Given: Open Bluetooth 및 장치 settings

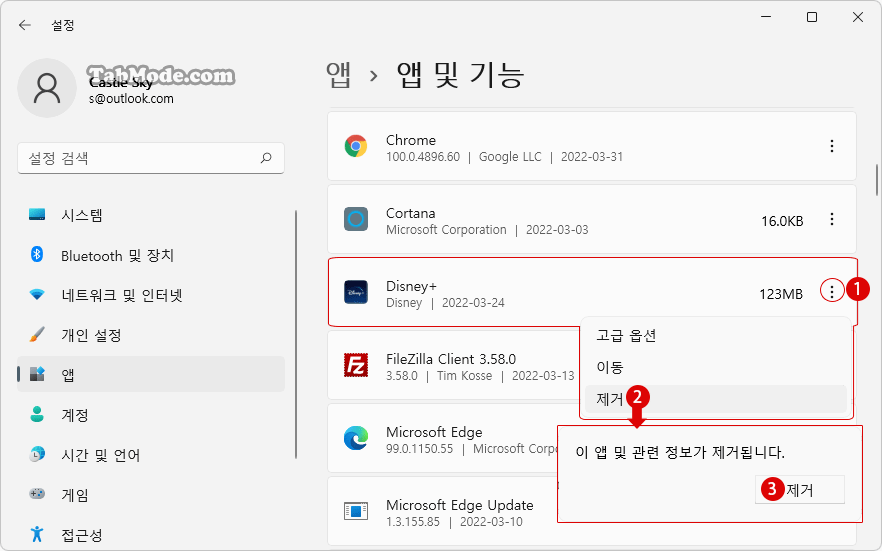Looking at the screenshot, I should click(x=151, y=255).
